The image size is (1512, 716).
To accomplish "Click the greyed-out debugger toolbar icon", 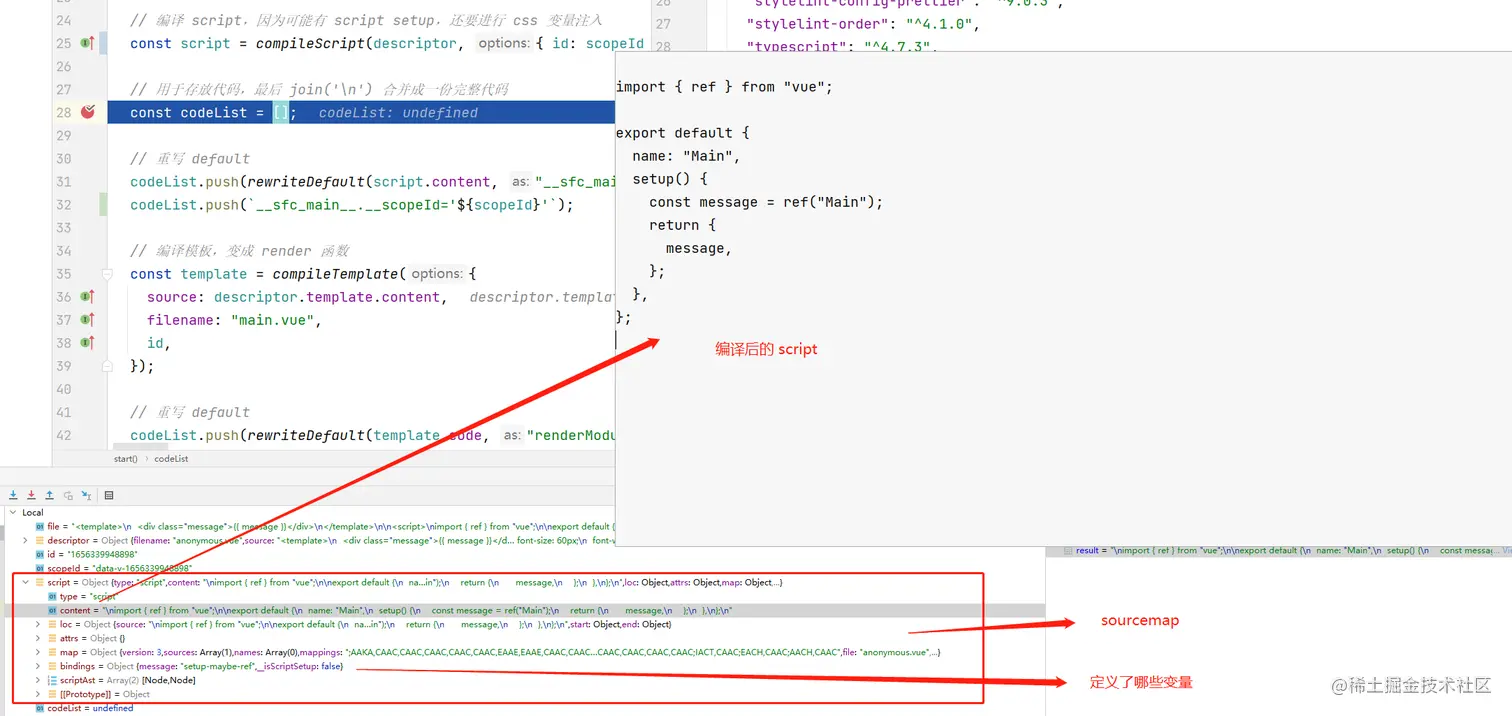I will click(x=68, y=495).
